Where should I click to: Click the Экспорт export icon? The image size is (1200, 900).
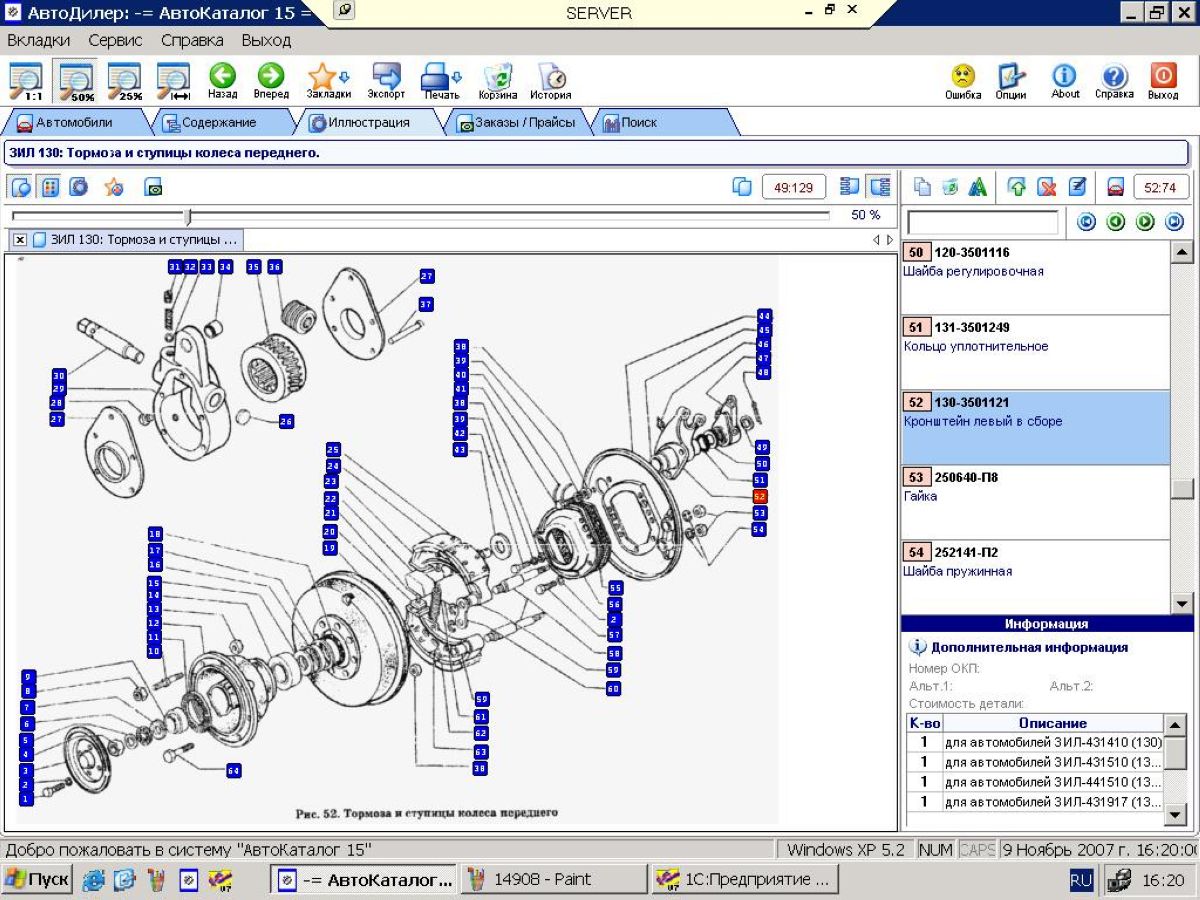(x=386, y=81)
